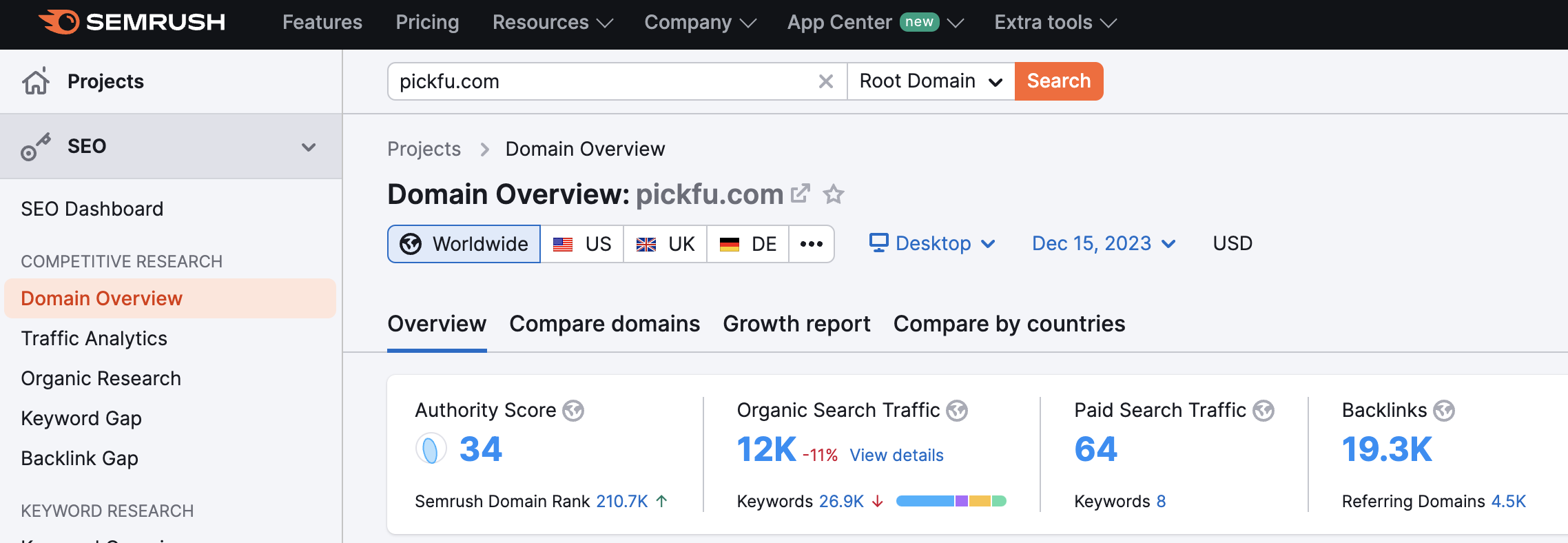Click the UK flag icon

646,244
